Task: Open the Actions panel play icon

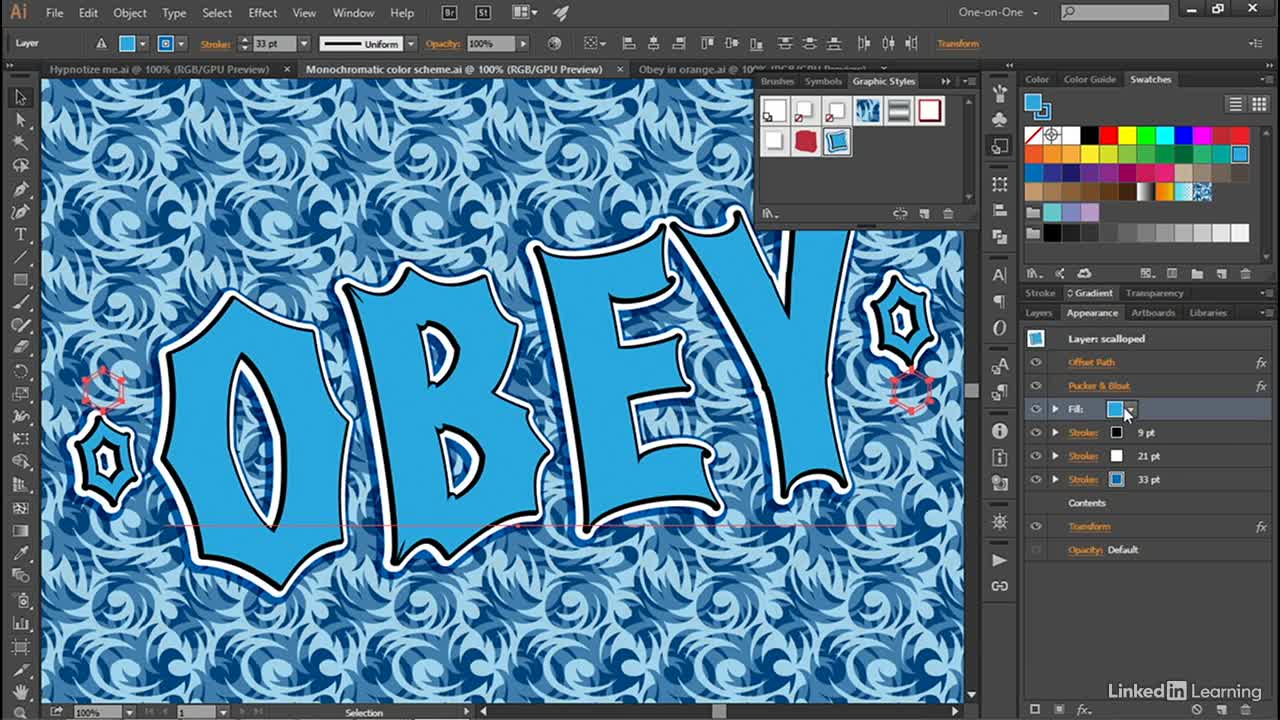Action: 999,560
